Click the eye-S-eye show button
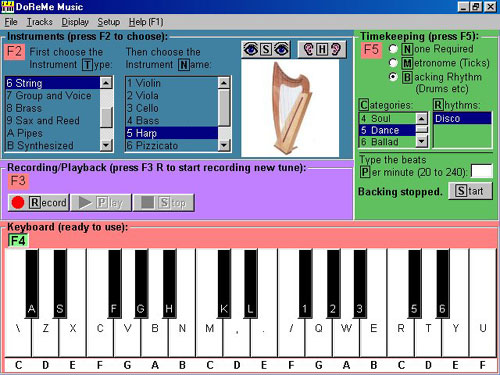The width and height of the screenshot is (500, 375). click(266, 49)
